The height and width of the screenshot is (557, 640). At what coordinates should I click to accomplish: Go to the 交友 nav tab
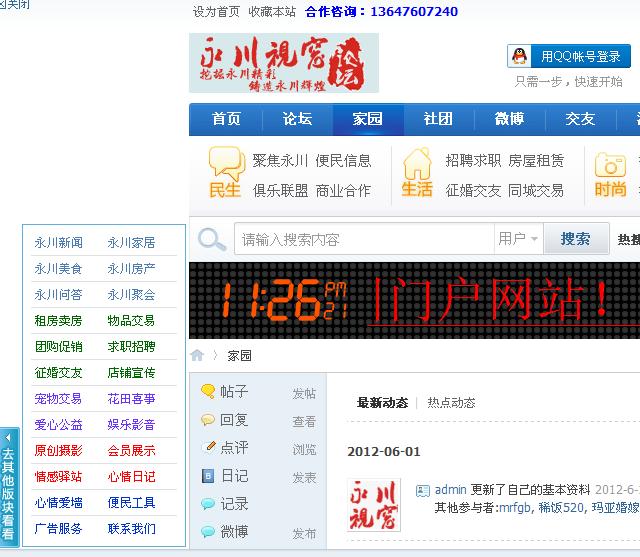tap(580, 119)
